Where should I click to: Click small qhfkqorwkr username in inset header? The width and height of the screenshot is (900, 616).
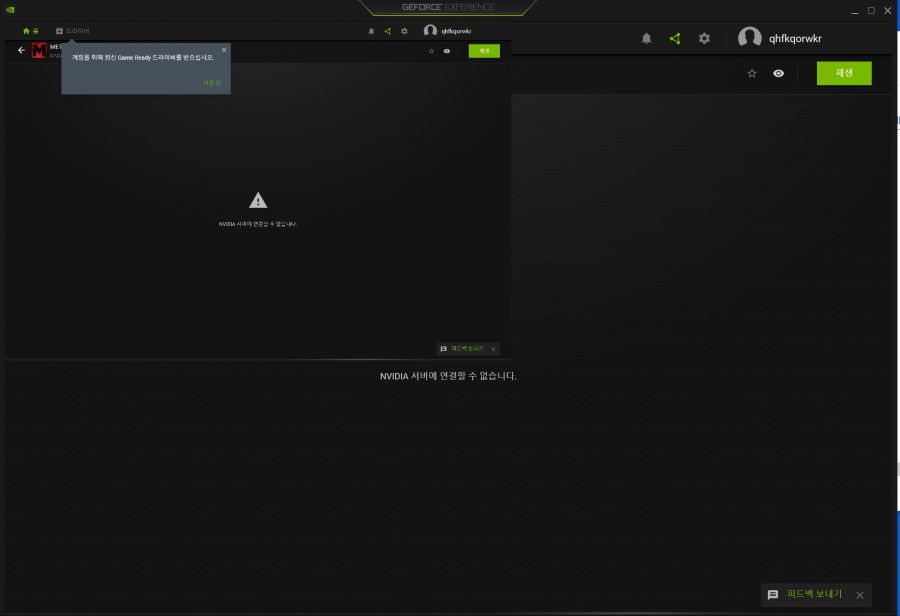click(456, 31)
